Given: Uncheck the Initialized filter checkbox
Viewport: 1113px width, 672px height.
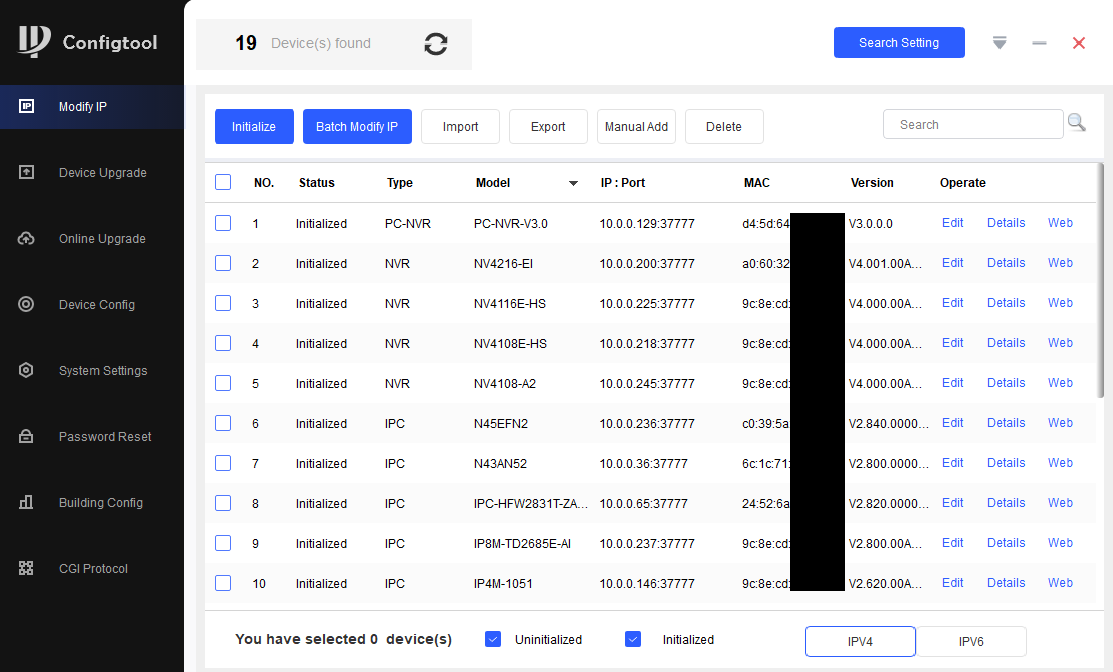Looking at the screenshot, I should [633, 639].
